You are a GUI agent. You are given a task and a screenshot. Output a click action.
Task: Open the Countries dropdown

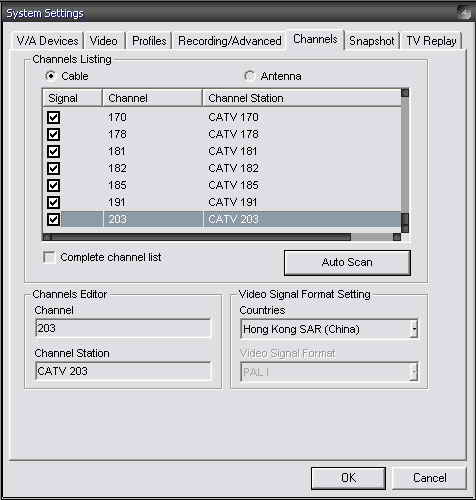(413, 329)
